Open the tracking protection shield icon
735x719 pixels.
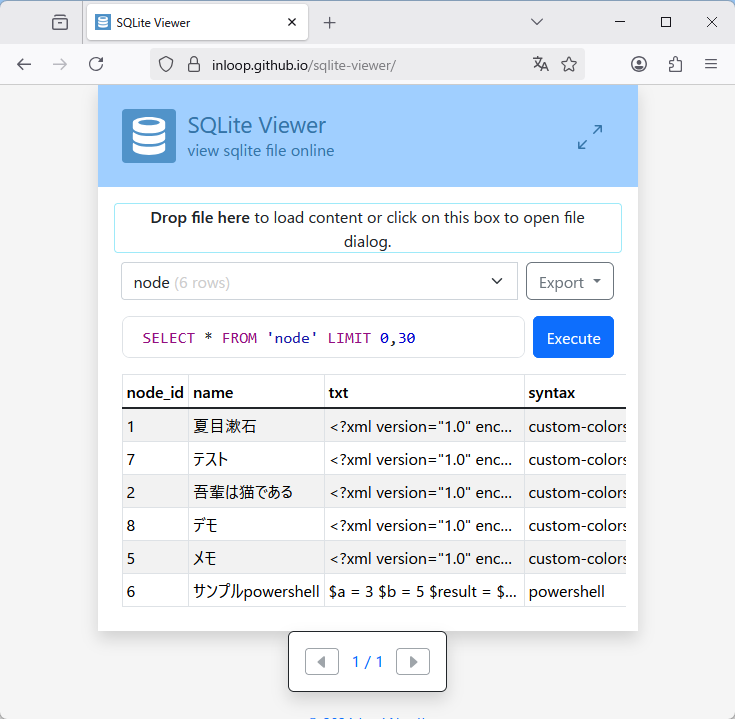(x=166, y=64)
